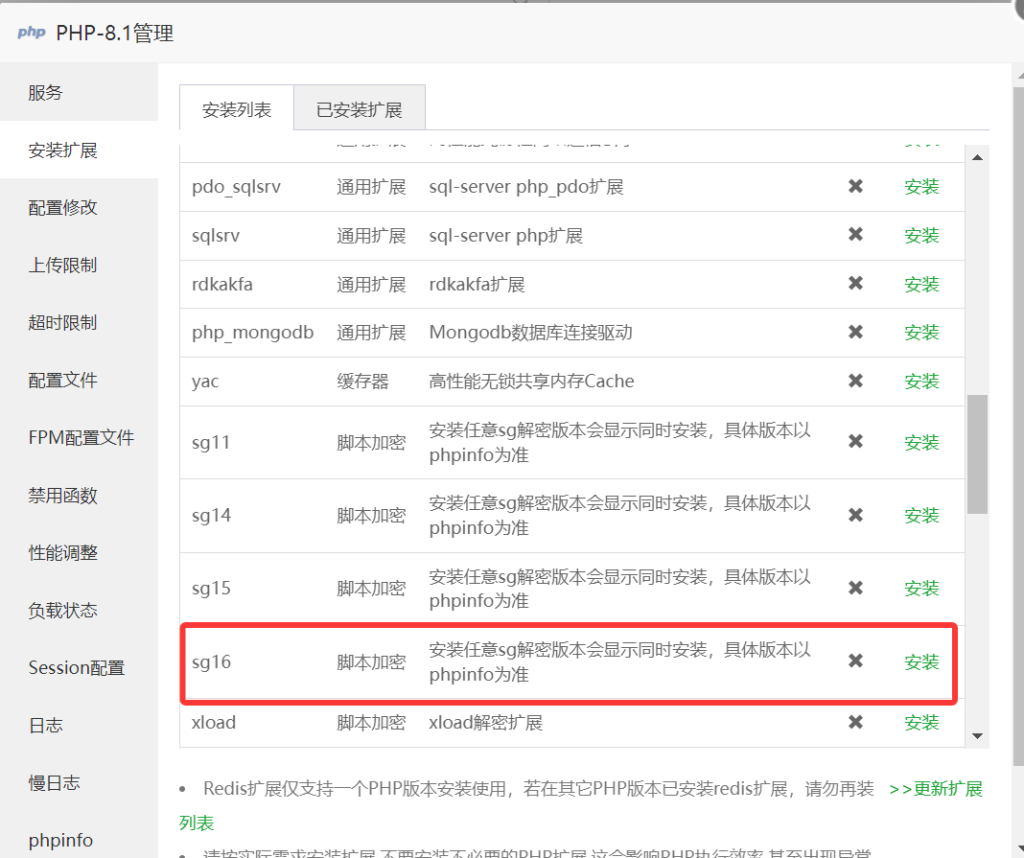
Task: Open 禁用函数 settings page
Action: pos(63,496)
